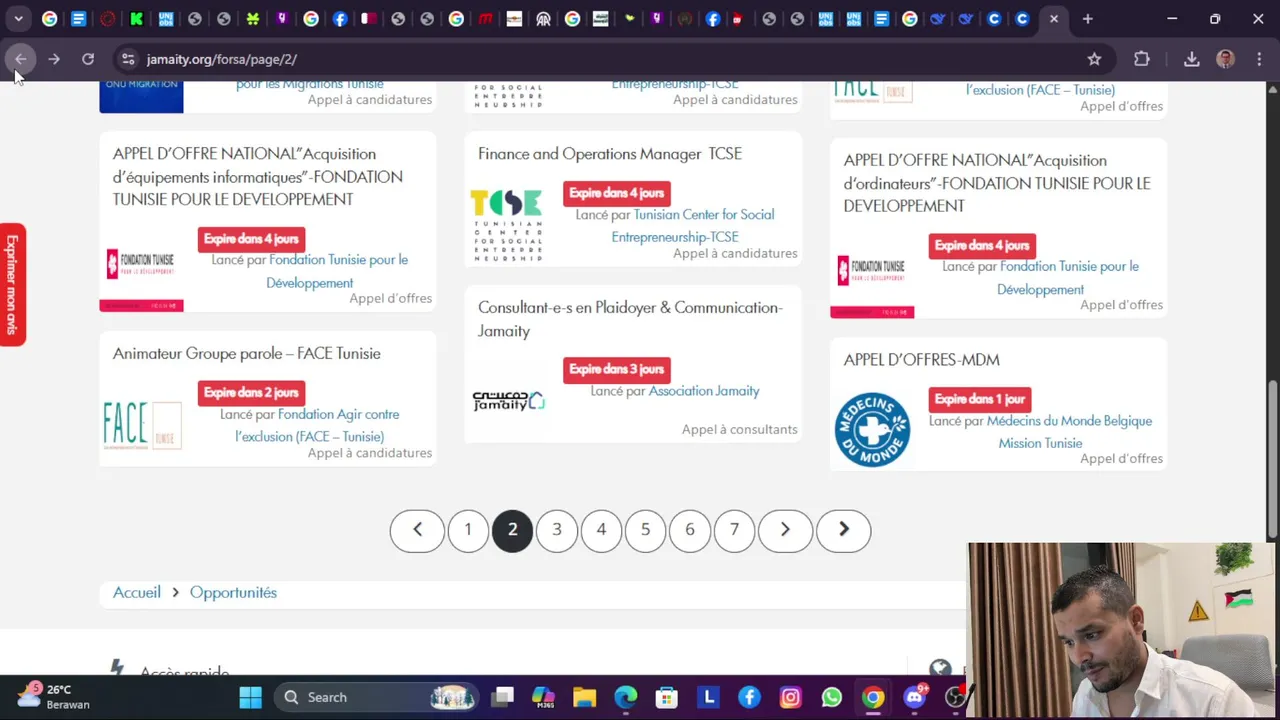Open Instagram from the taskbar
Viewport: 1280px width, 720px height.
tap(791, 697)
